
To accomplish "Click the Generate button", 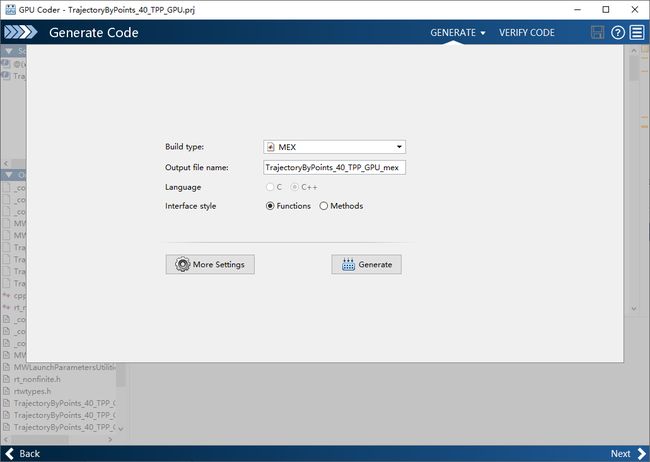I will [x=366, y=264].
